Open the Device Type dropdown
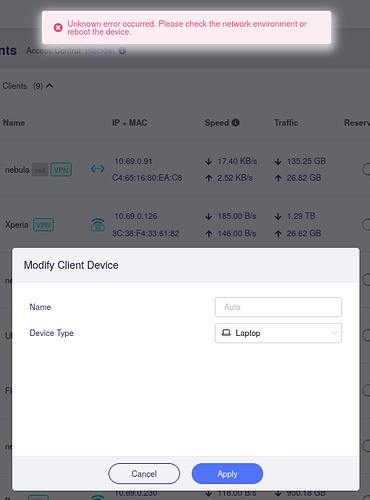Viewport: 370px width, 500px height. [x=278, y=333]
